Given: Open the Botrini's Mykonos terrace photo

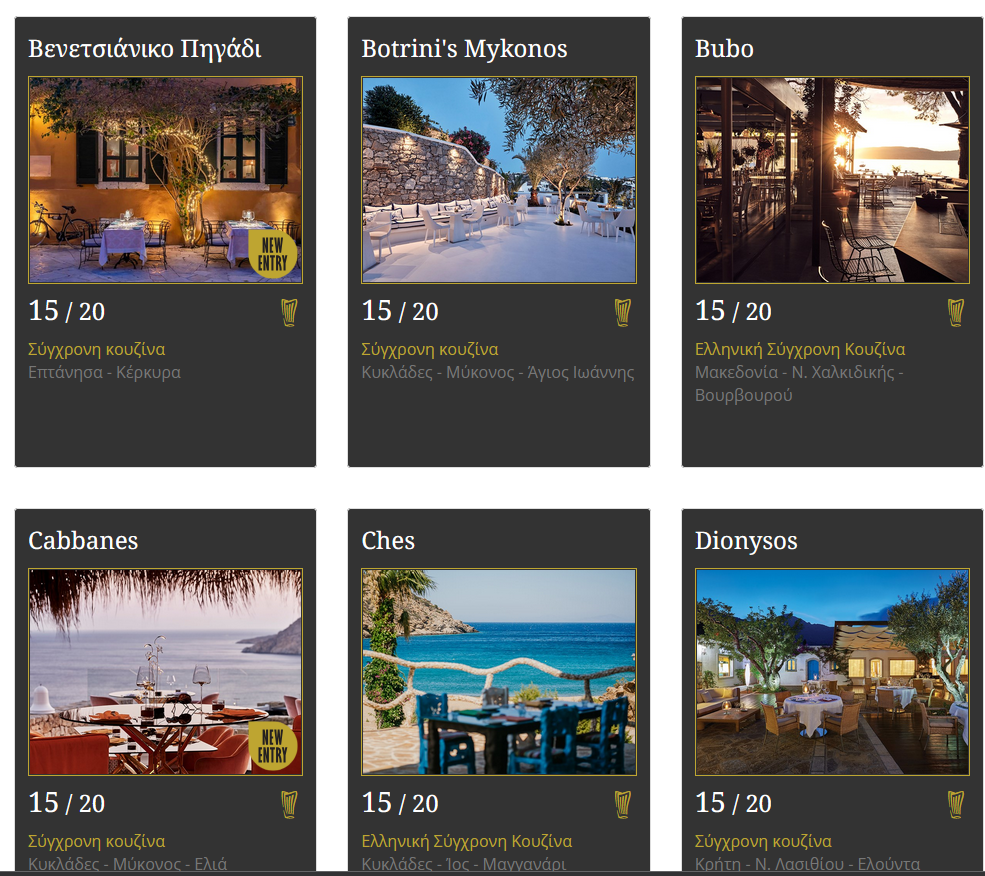Looking at the screenshot, I should [x=499, y=180].
